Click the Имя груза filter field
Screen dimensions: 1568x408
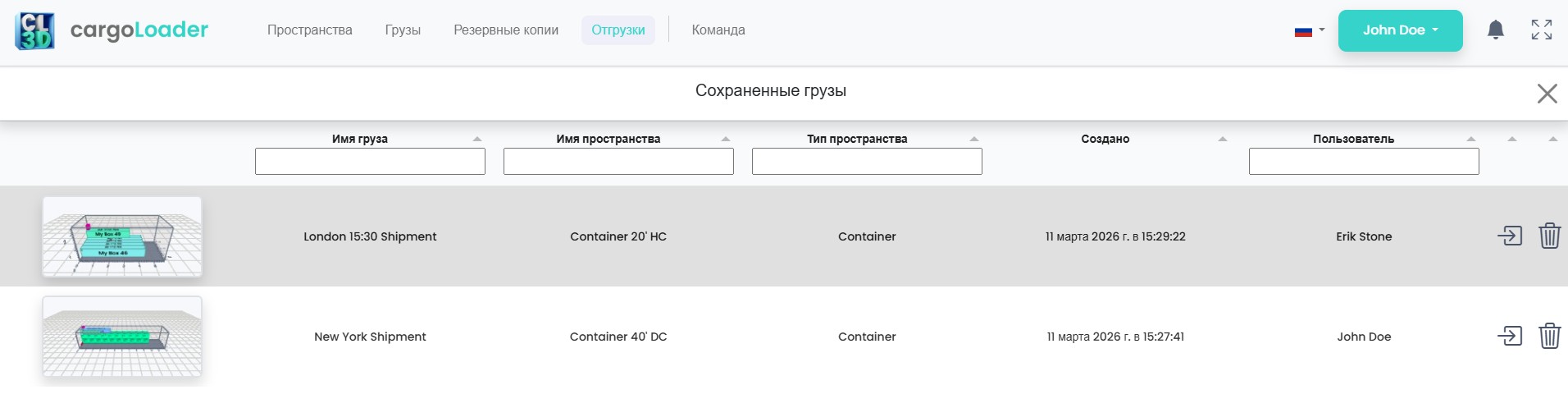[370, 162]
